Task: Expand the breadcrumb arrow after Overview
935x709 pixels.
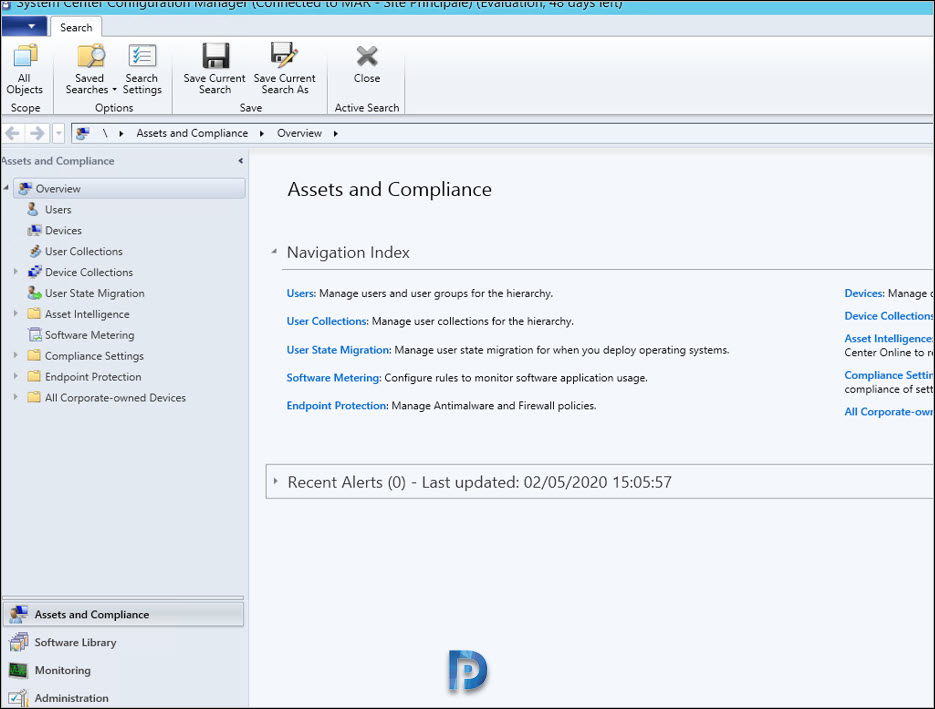Action: pos(336,134)
